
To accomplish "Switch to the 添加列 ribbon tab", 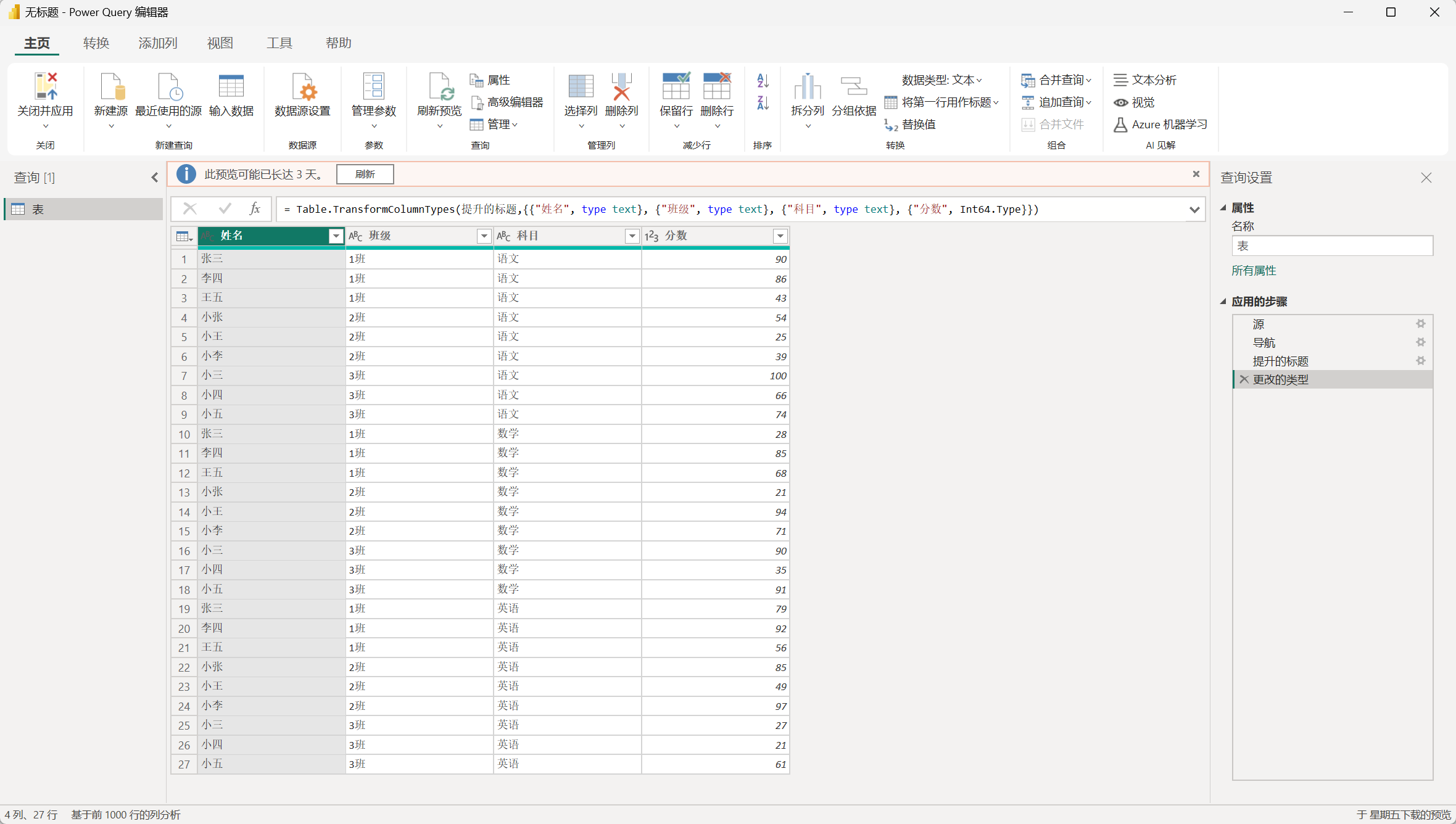I will 157,43.
